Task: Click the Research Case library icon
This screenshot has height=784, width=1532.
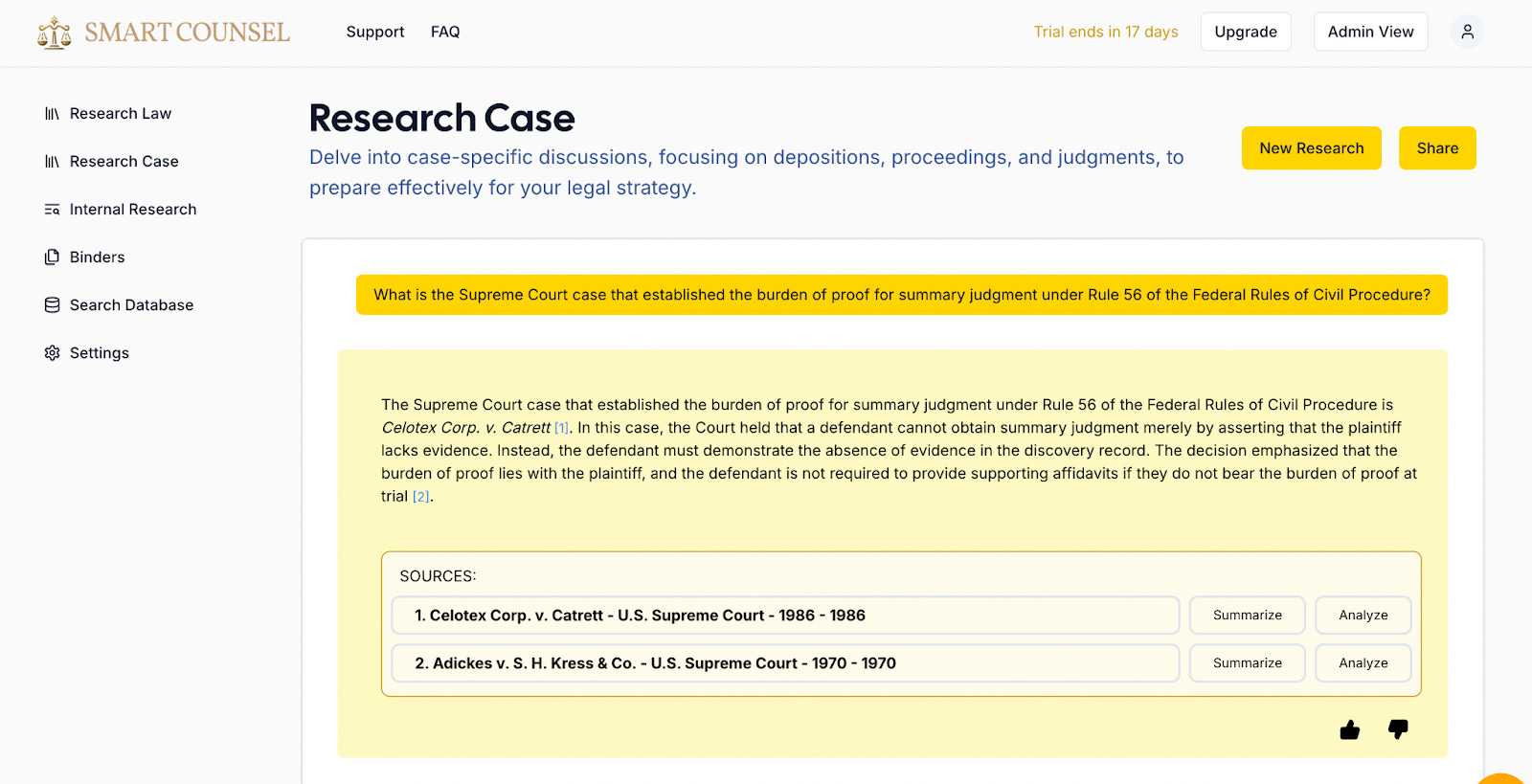Action: (x=52, y=162)
